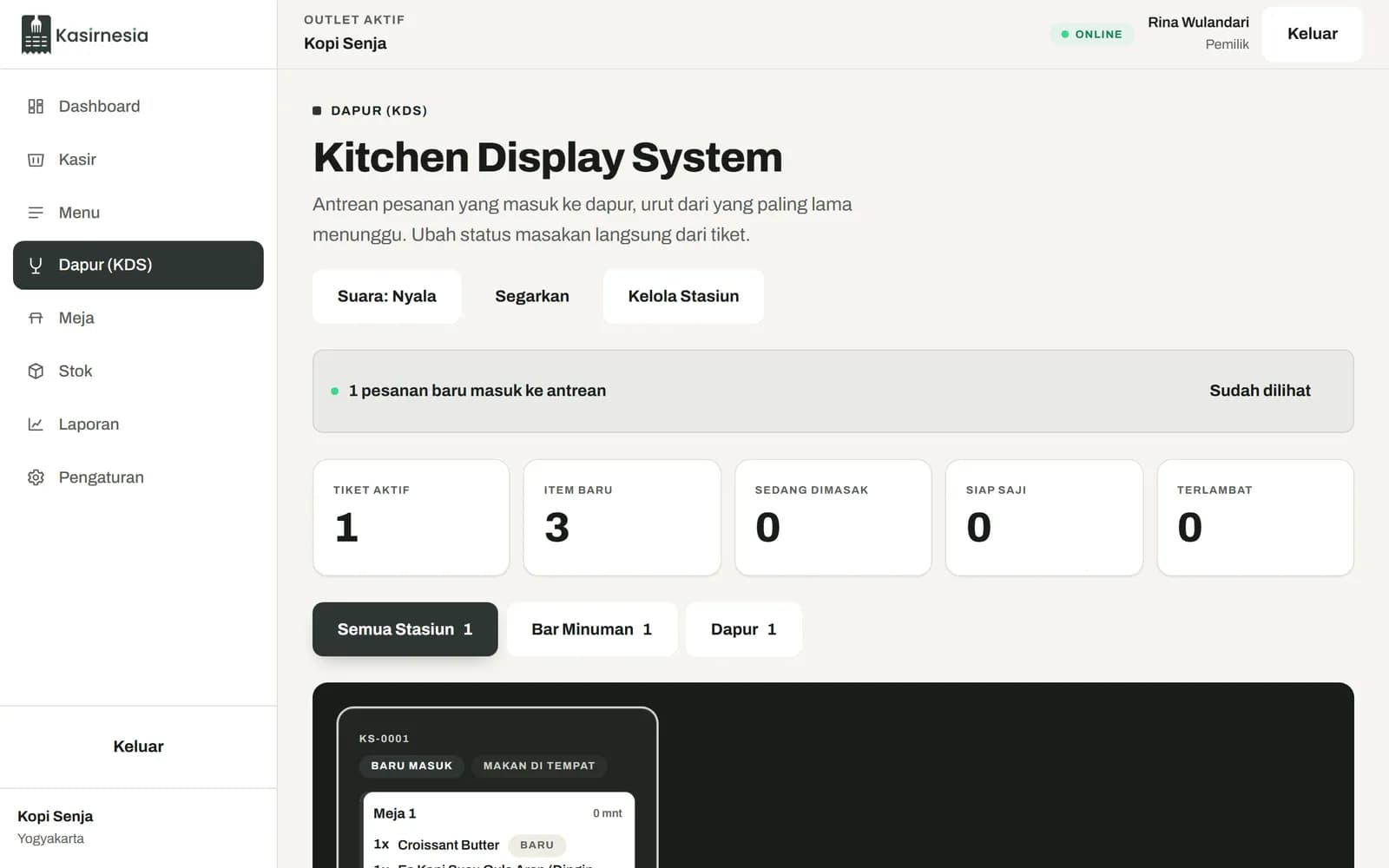Click the Croissant Butter order item

coord(448,845)
